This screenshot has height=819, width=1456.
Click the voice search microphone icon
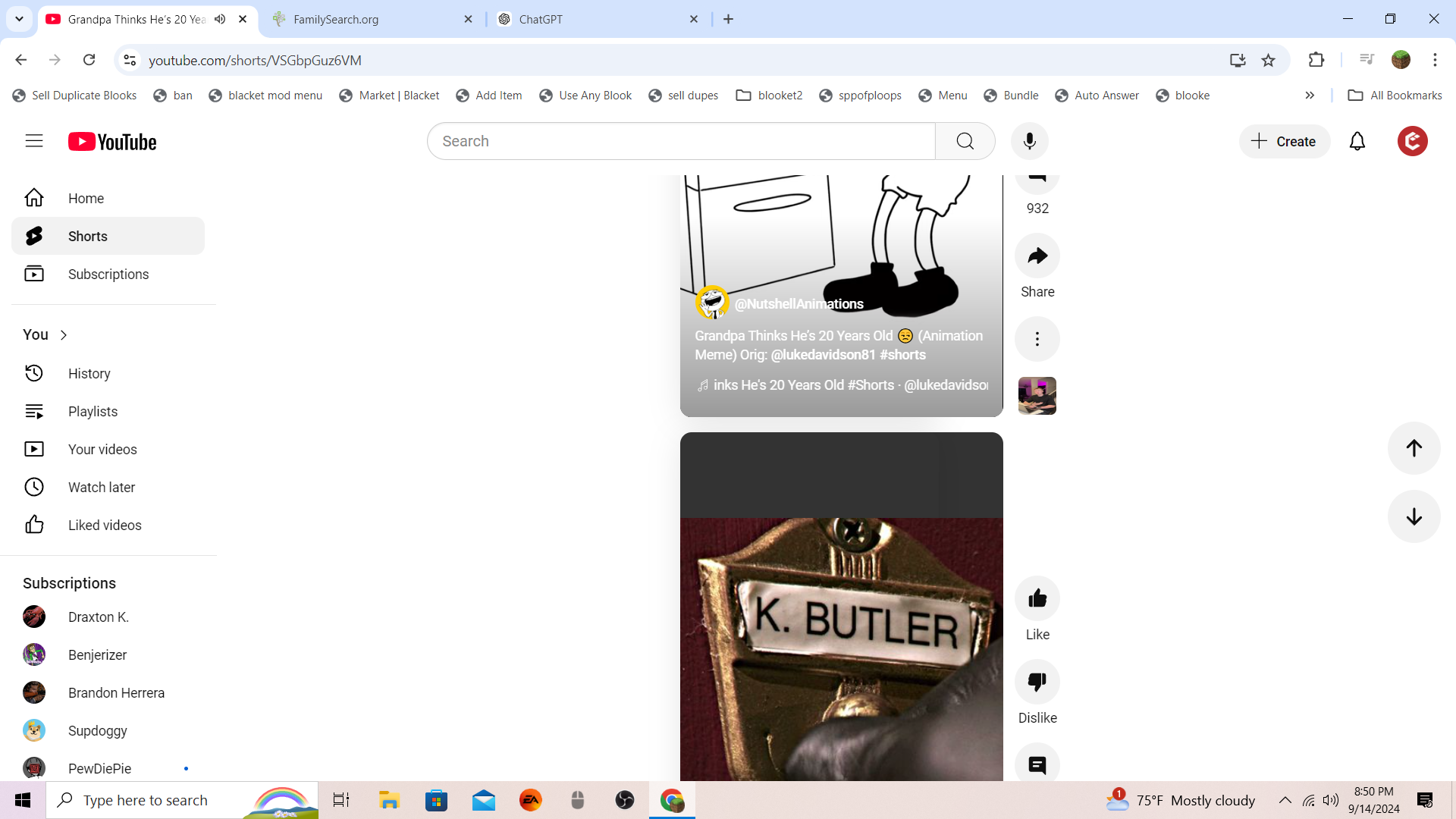click(1029, 142)
